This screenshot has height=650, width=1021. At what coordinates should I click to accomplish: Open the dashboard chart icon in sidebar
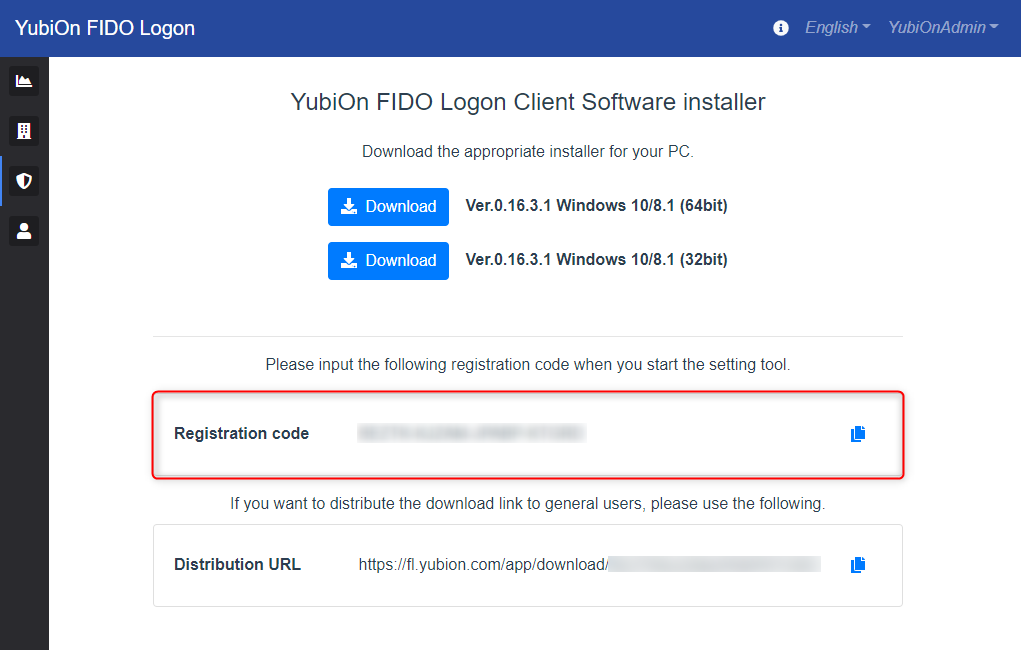(24, 81)
